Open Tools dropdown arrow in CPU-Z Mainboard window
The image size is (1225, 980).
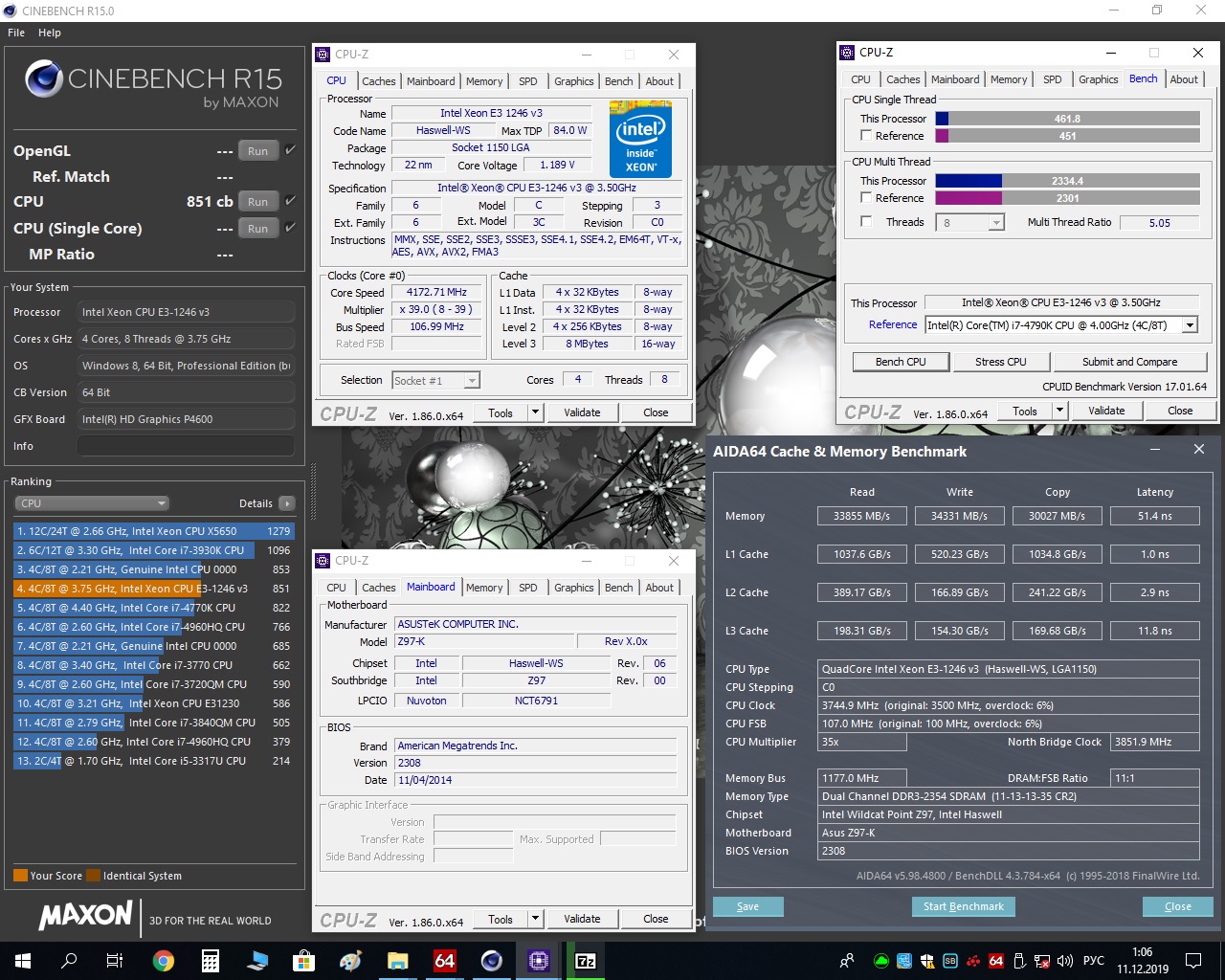pyautogui.click(x=535, y=920)
